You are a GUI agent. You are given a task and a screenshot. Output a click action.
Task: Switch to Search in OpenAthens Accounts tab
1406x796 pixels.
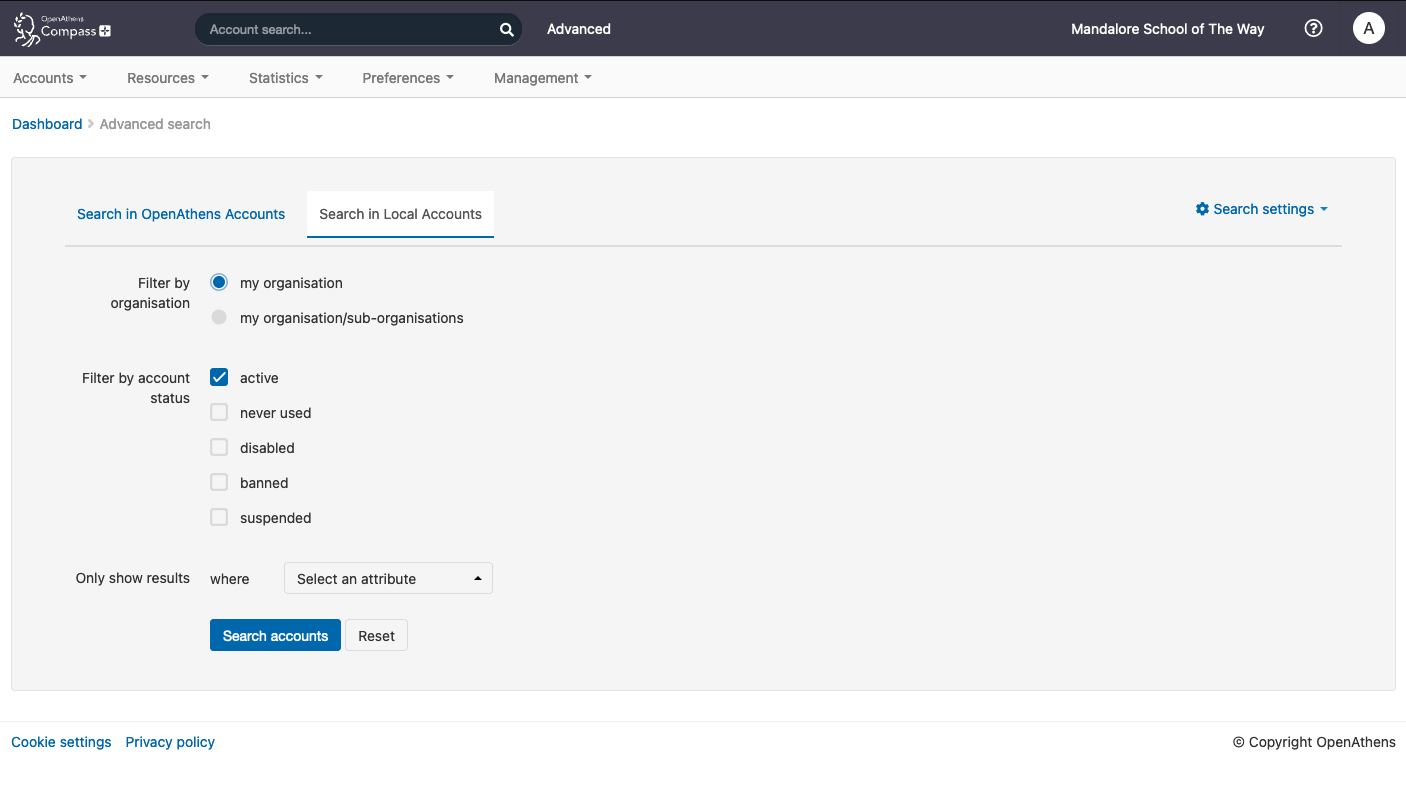tap(180, 214)
